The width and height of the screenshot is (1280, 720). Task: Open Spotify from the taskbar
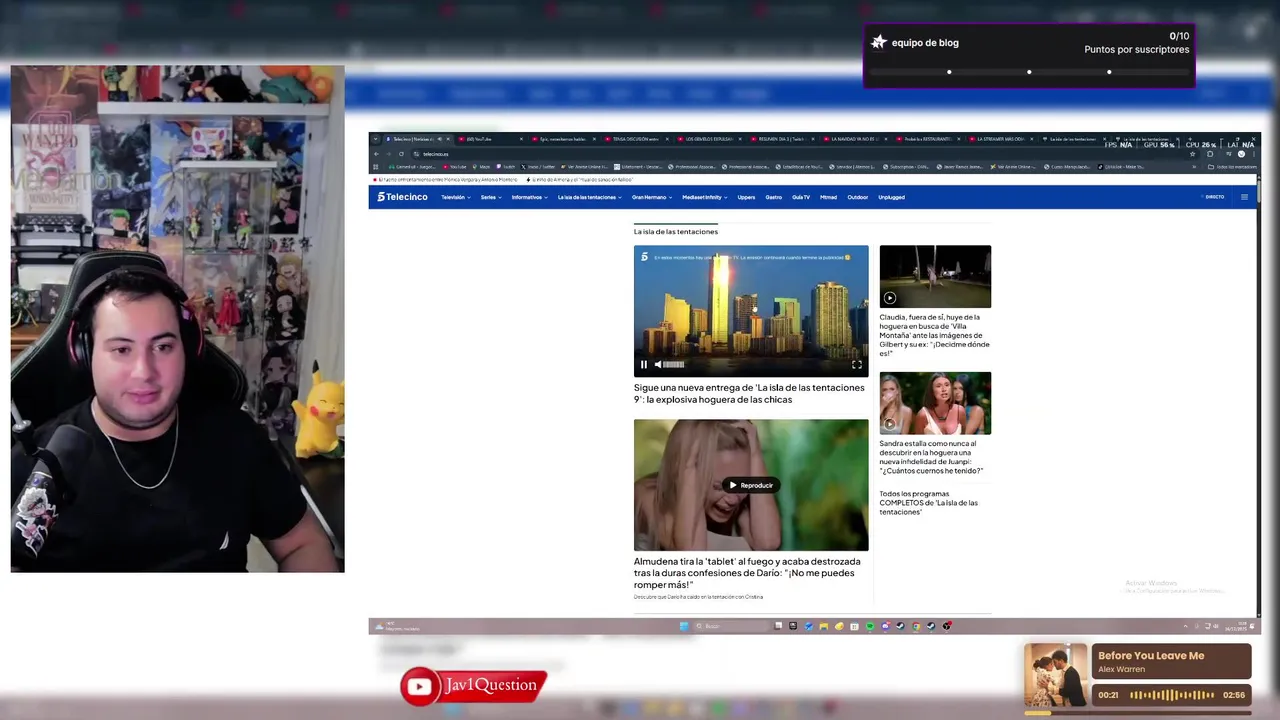(x=870, y=626)
